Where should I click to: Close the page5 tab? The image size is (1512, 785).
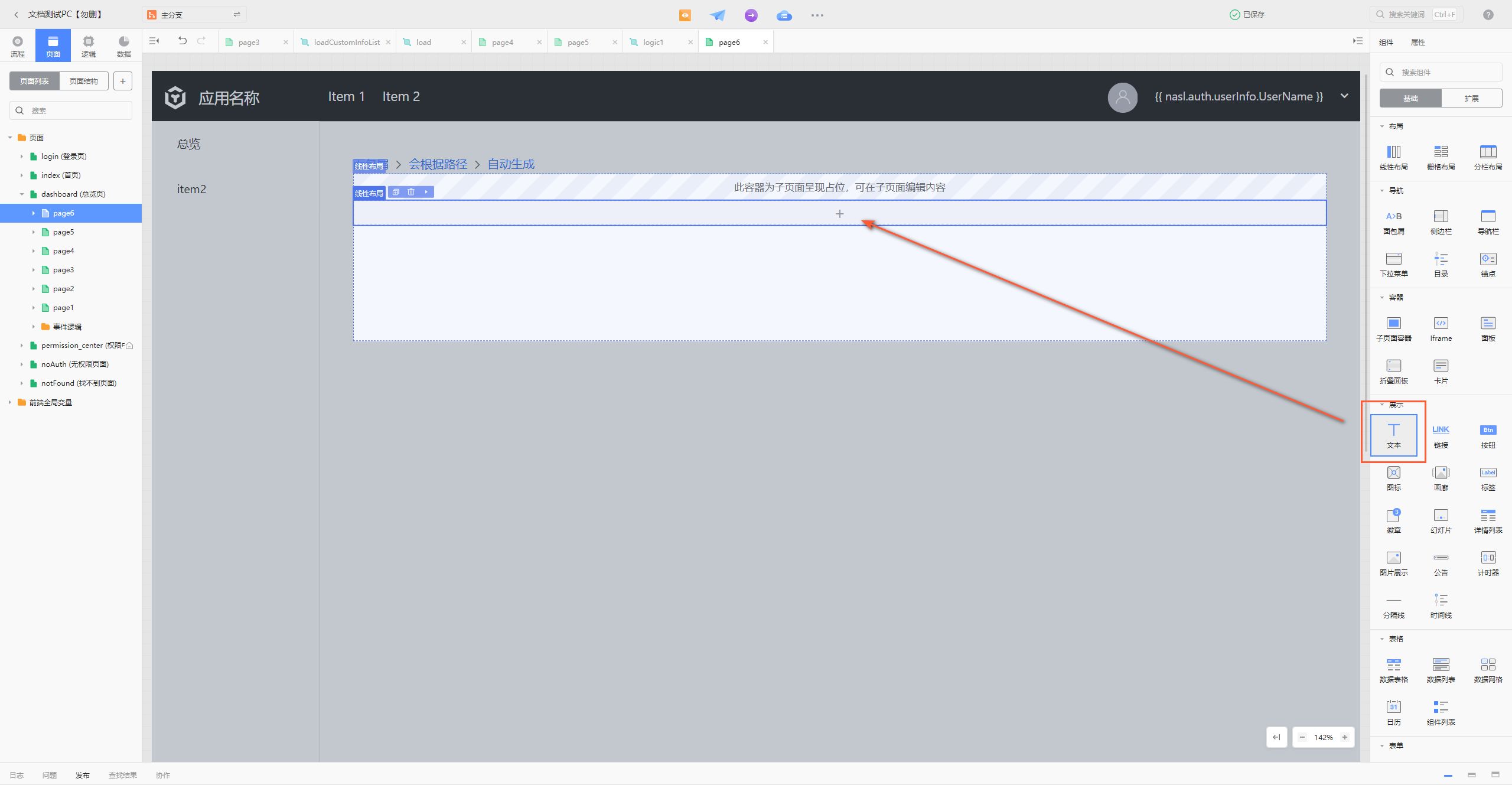pyautogui.click(x=615, y=42)
